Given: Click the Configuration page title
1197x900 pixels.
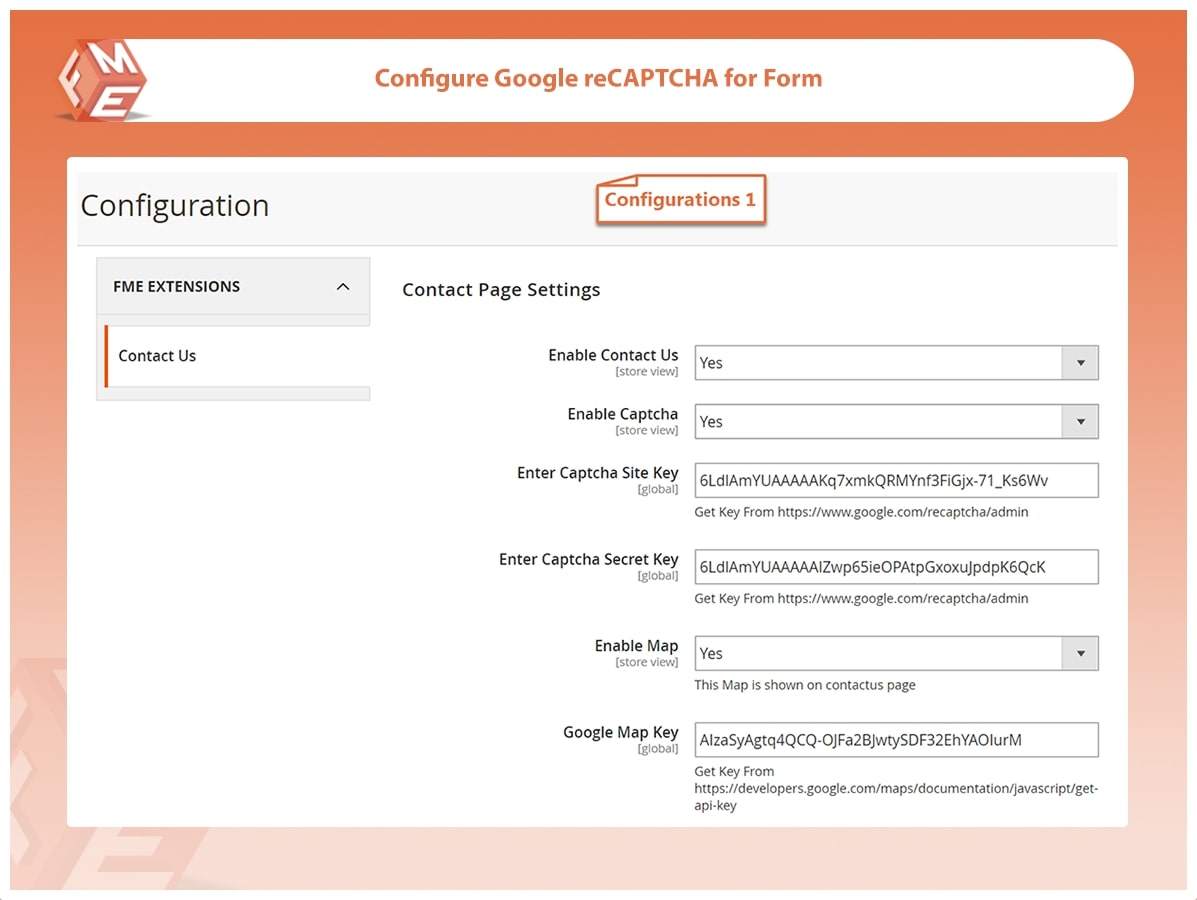Looking at the screenshot, I should [175, 206].
